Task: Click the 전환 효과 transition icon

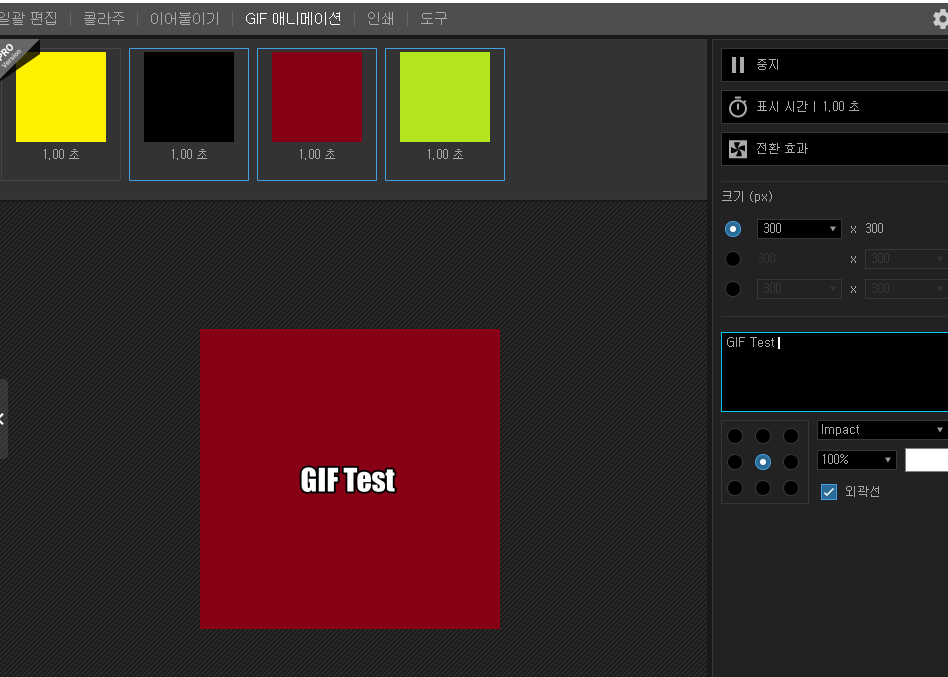Action: pyautogui.click(x=738, y=149)
